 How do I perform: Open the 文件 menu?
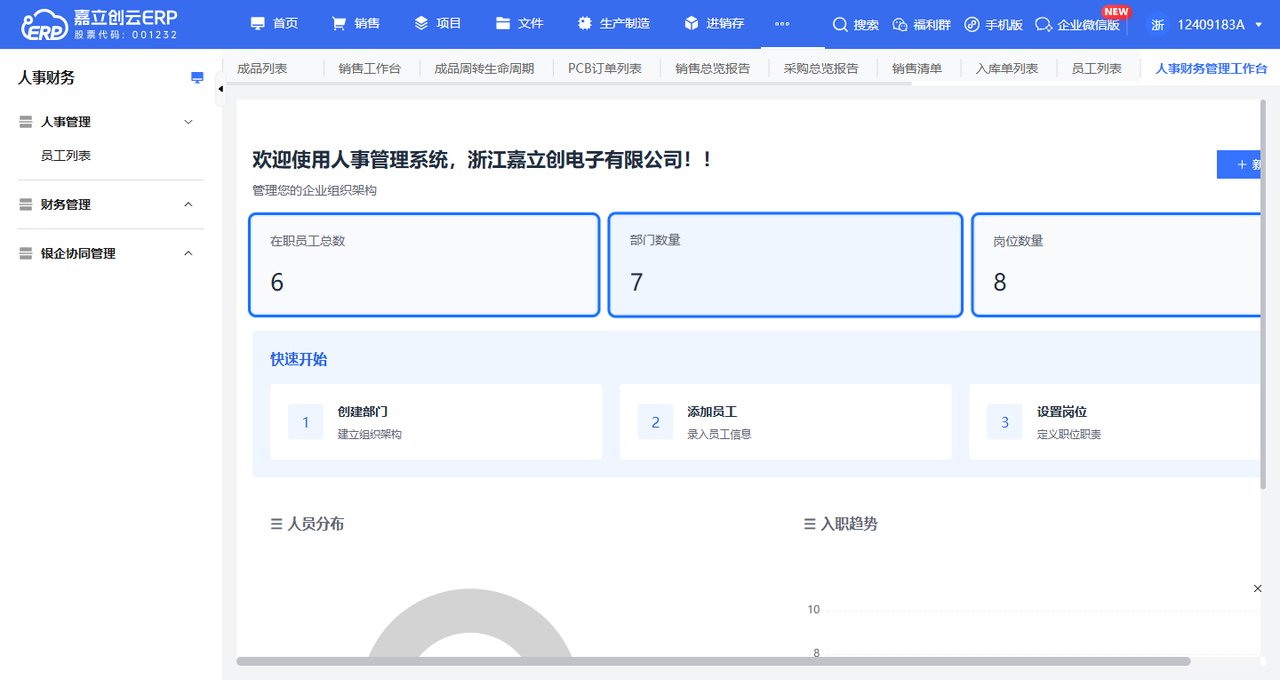coord(518,23)
